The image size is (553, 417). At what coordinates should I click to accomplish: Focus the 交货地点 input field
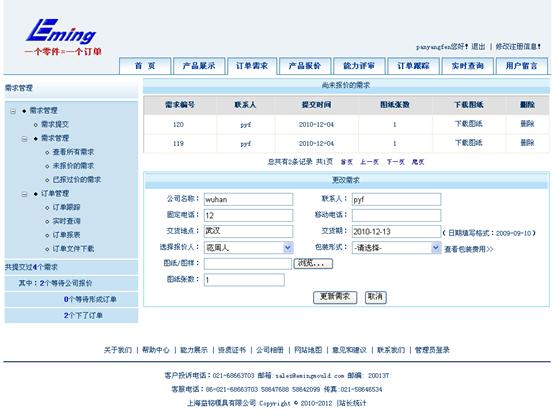pos(248,231)
